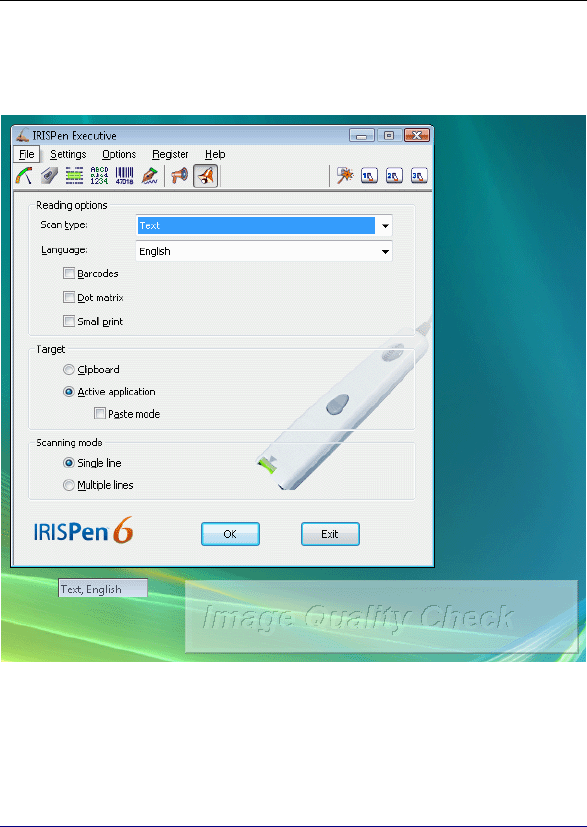Viewport: 587px width, 827px height.
Task: Click the ABCD 1234 text-type icon
Action: click(x=99, y=176)
